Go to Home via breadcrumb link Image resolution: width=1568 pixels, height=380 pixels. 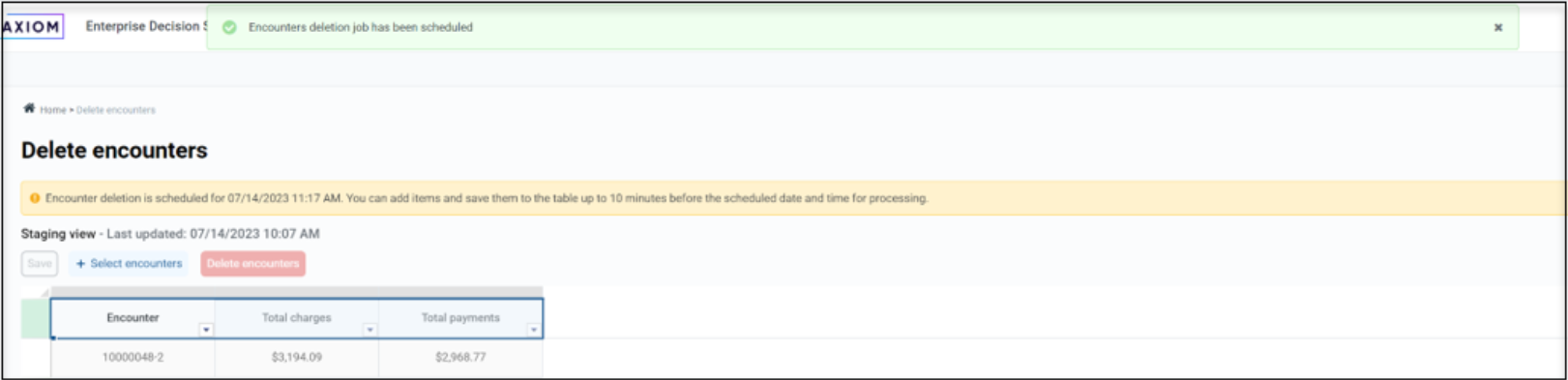pos(52,110)
